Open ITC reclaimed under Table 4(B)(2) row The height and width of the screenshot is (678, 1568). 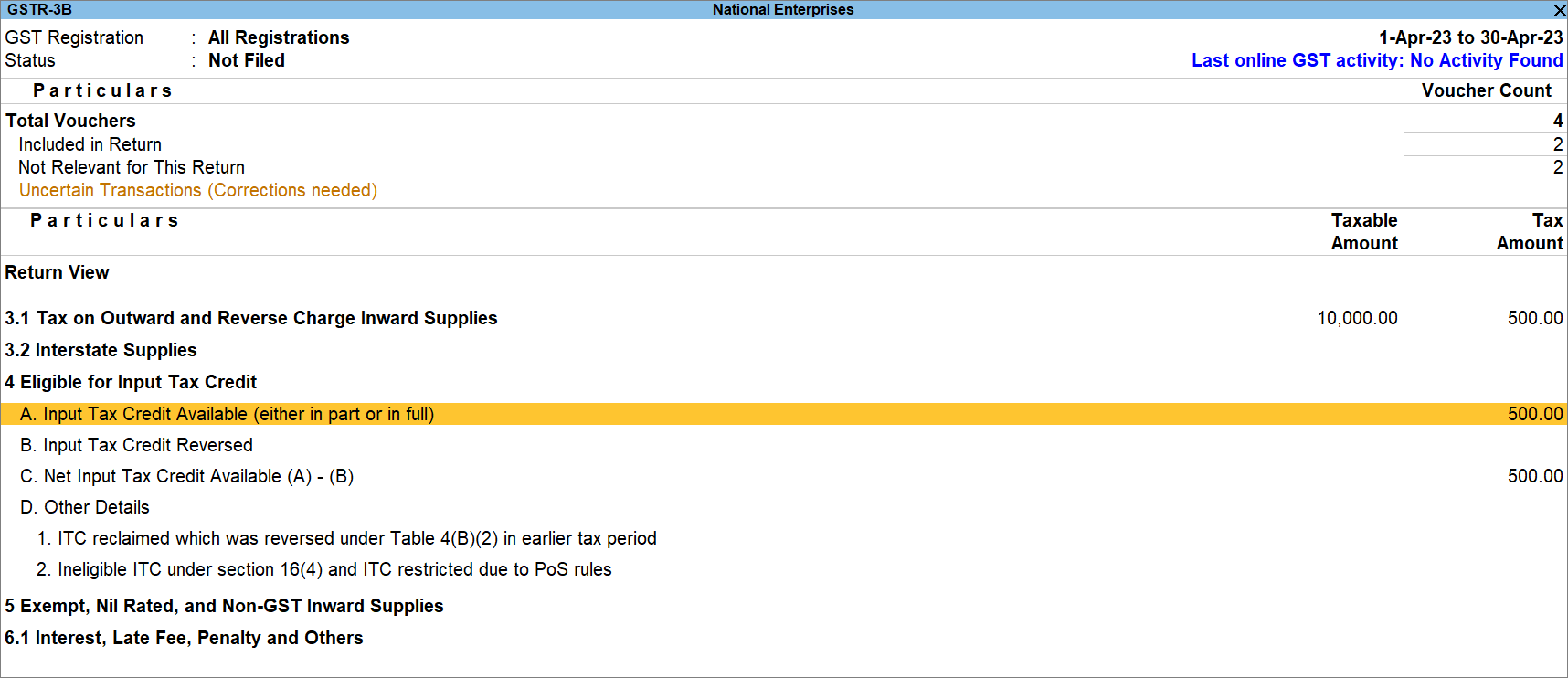347,538
